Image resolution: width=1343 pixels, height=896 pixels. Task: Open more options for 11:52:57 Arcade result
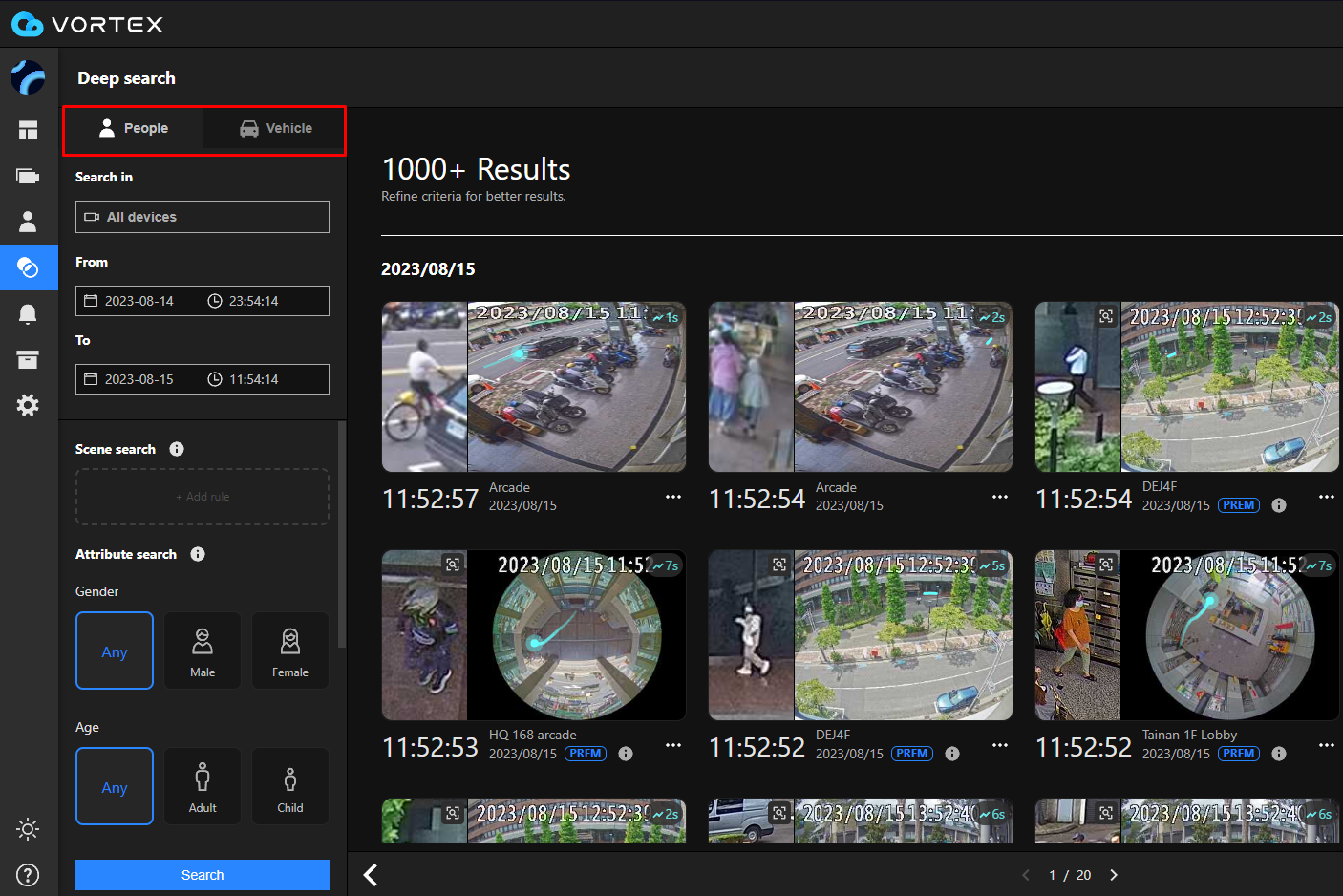(673, 497)
